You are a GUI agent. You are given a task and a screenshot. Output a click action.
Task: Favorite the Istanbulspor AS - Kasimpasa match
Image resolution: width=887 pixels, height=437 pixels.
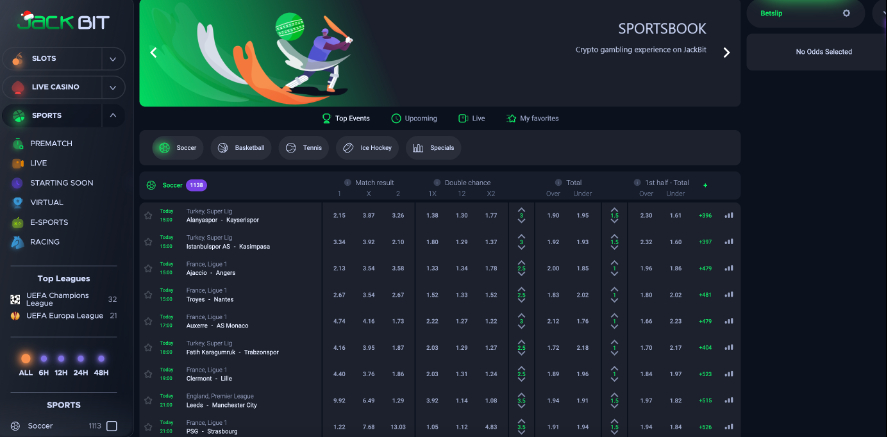[x=148, y=242]
